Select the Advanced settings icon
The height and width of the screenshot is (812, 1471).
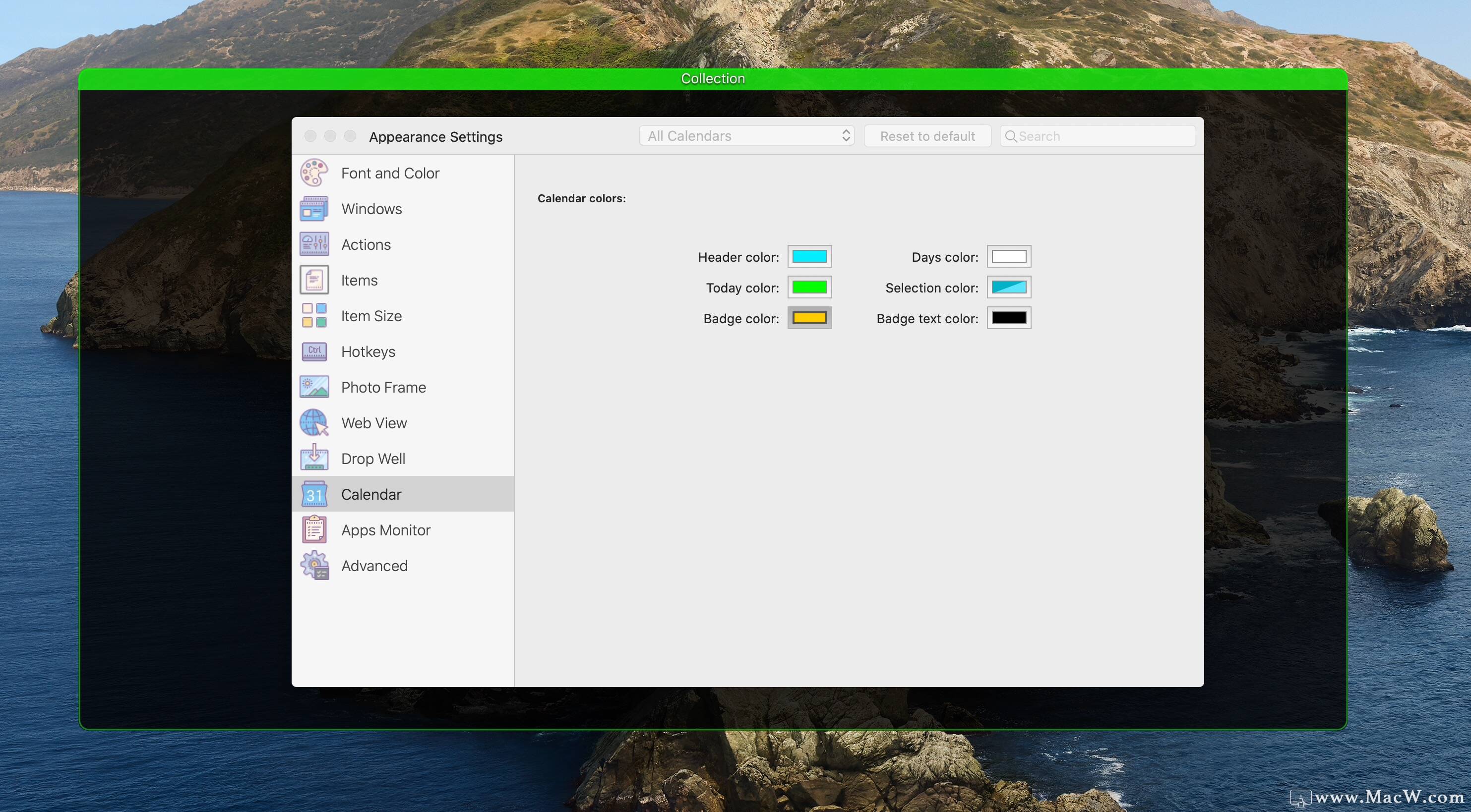point(315,565)
